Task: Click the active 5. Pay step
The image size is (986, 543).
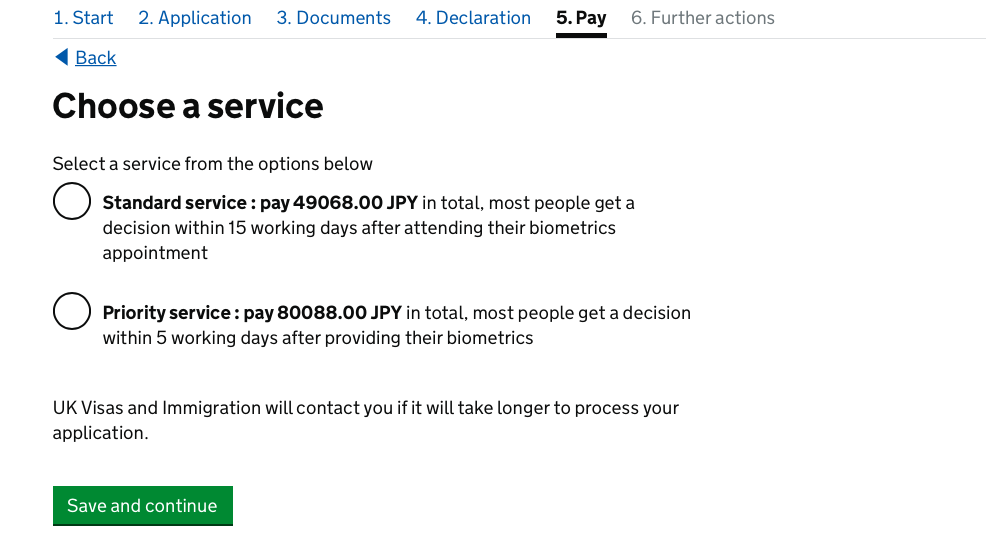Action: click(x=581, y=18)
